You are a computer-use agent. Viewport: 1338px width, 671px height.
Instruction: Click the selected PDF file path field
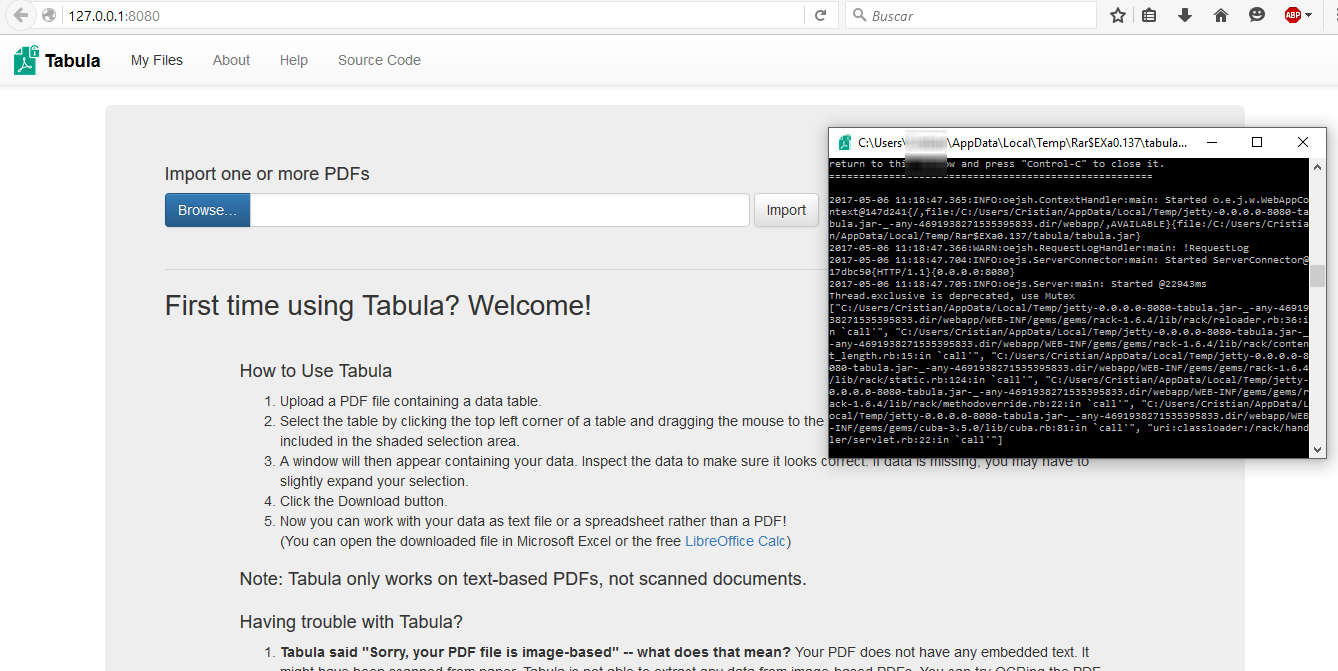(499, 210)
